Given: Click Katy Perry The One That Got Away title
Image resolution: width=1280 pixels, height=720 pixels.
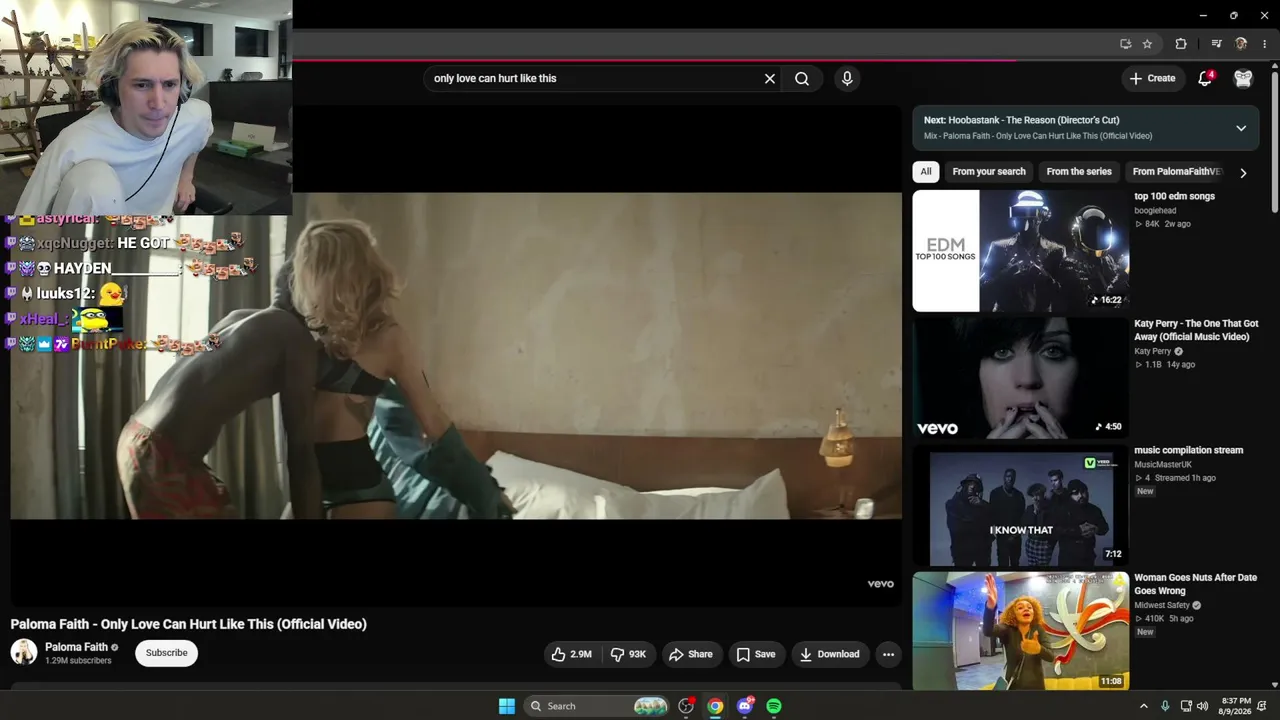Looking at the screenshot, I should pos(1196,330).
